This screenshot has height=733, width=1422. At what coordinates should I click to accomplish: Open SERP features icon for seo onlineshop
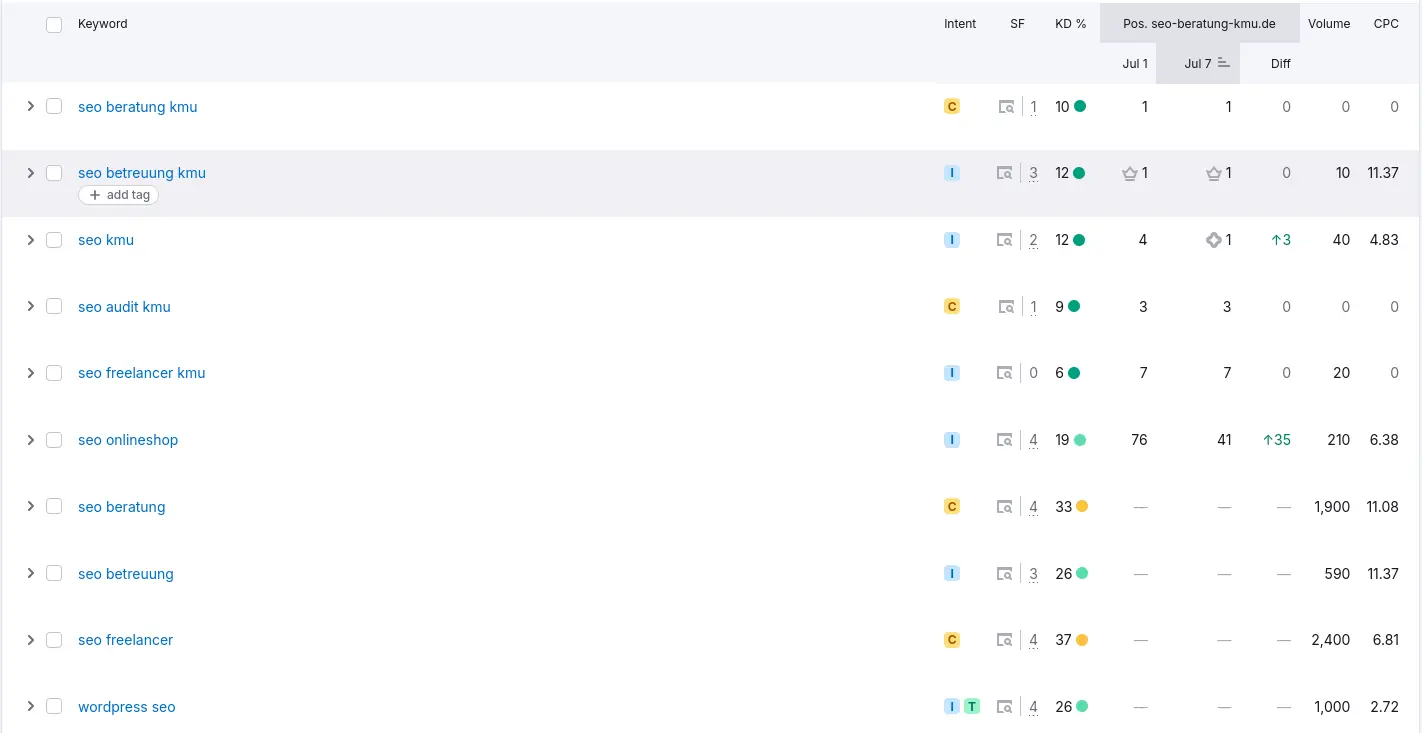(1004, 440)
